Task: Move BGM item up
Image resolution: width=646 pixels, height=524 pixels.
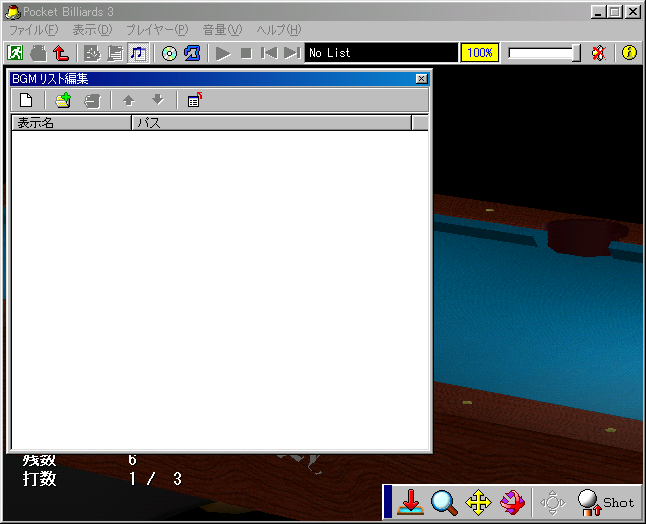Action: pyautogui.click(x=129, y=100)
